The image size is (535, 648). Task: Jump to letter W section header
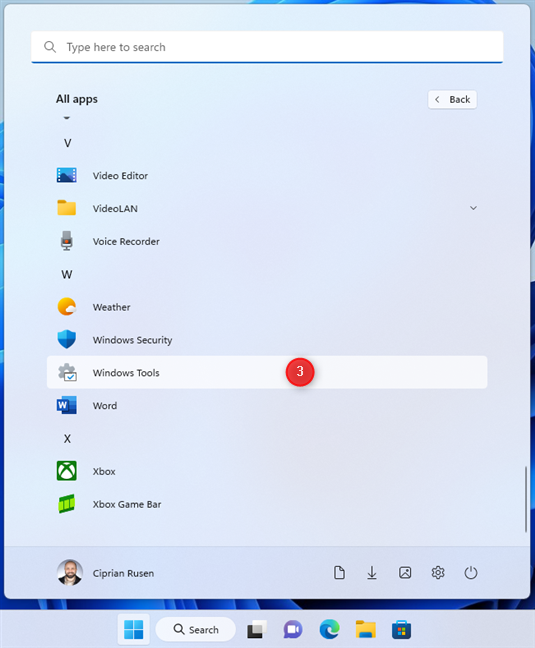pyautogui.click(x=67, y=274)
